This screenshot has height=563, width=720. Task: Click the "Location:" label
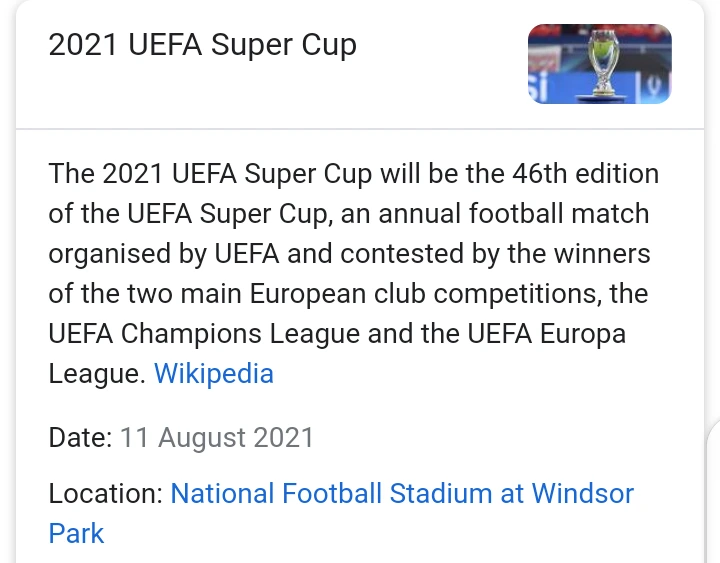(x=105, y=493)
